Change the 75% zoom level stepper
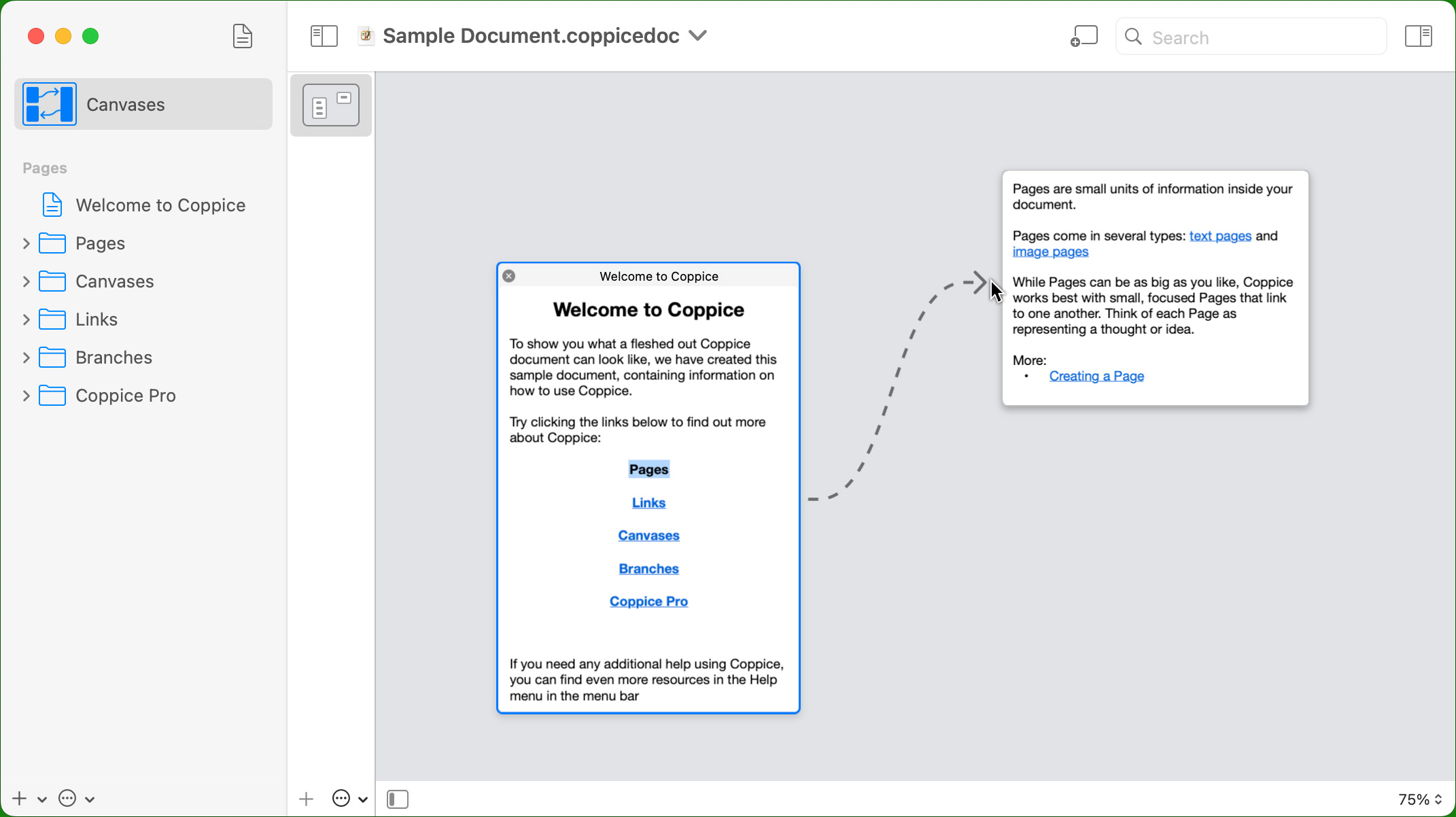Image resolution: width=1456 pixels, height=817 pixels. (1438, 799)
